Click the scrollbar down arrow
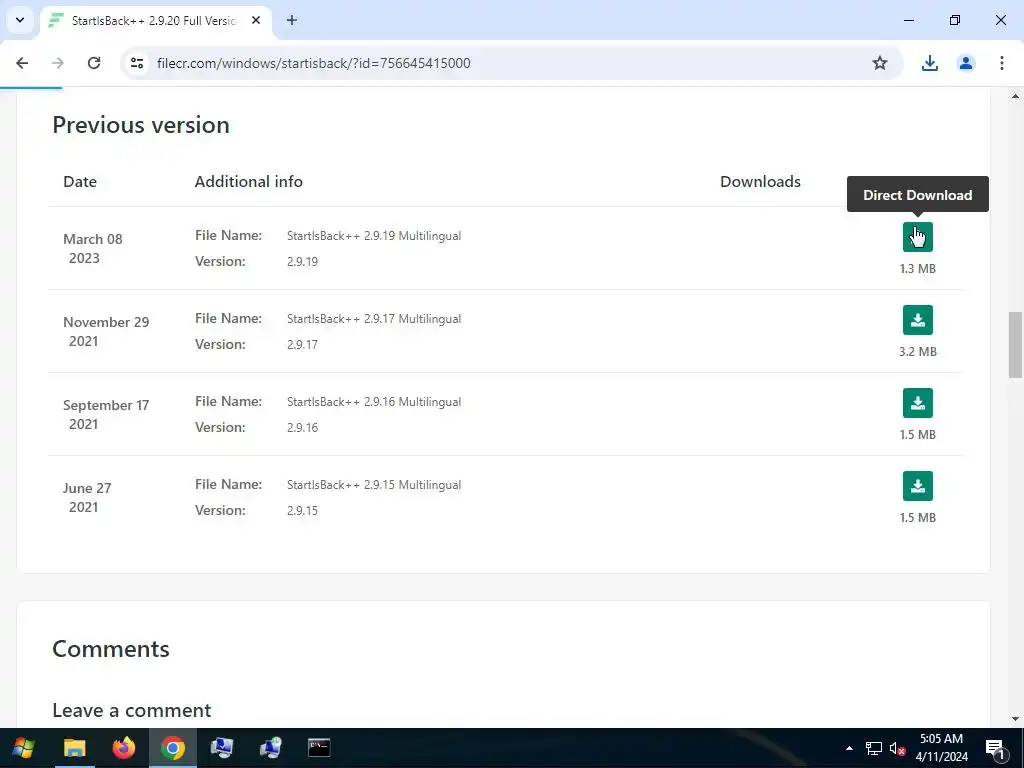The image size is (1024, 768). [1015, 719]
